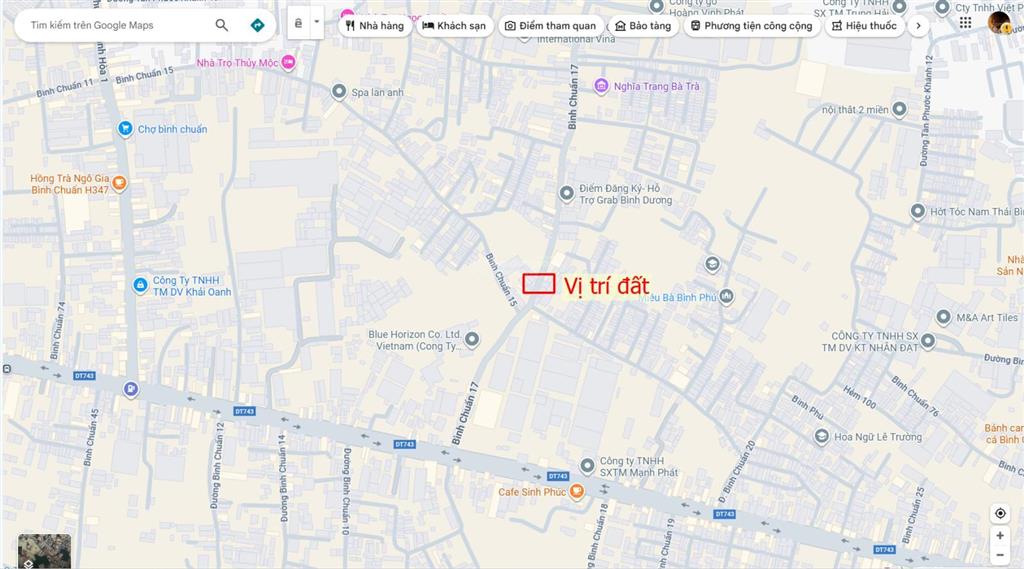The height and width of the screenshot is (569, 1024).
Task: Filter by Khách sạn category
Action: 455,25
